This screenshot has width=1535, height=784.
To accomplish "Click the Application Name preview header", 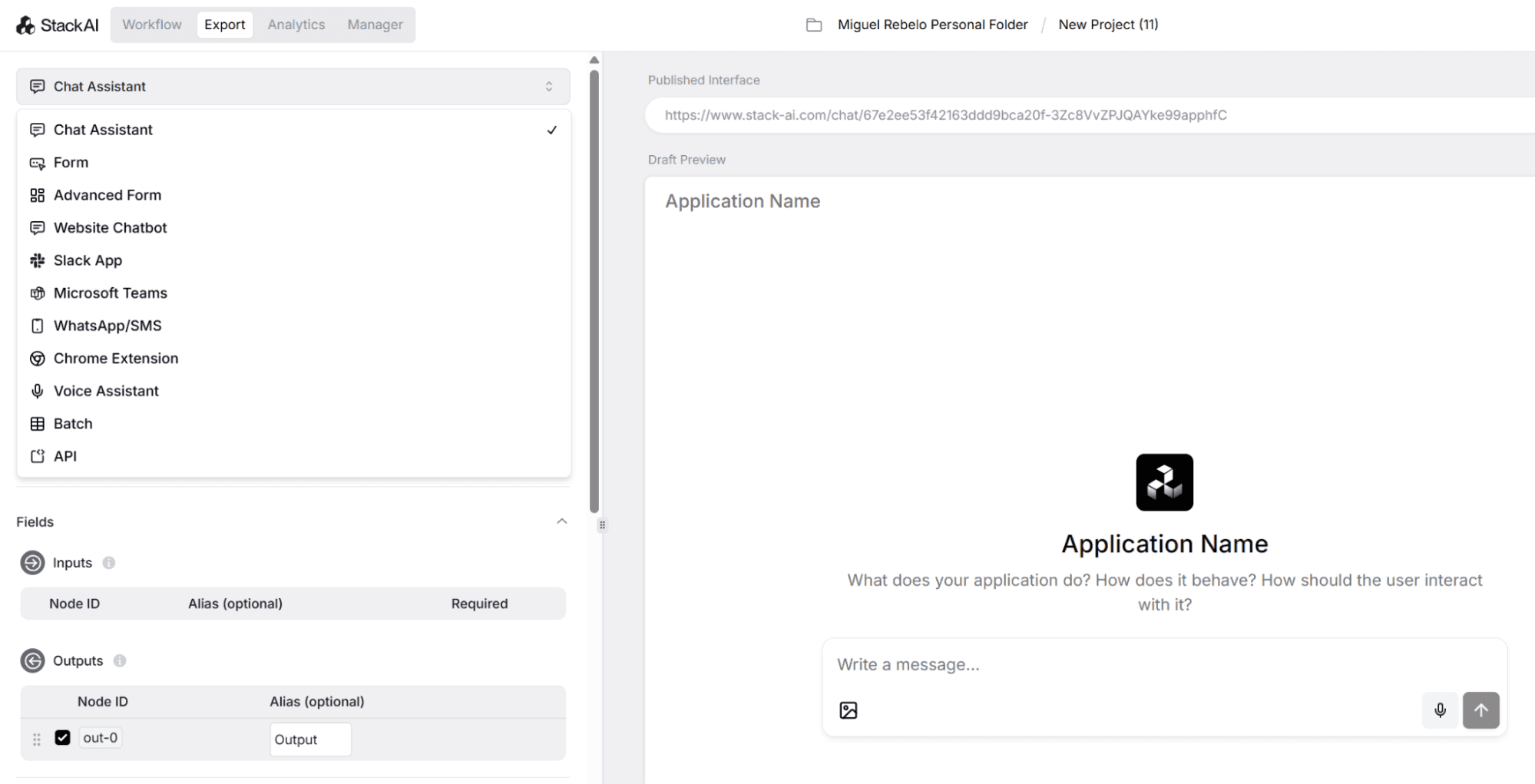I will coord(743,201).
